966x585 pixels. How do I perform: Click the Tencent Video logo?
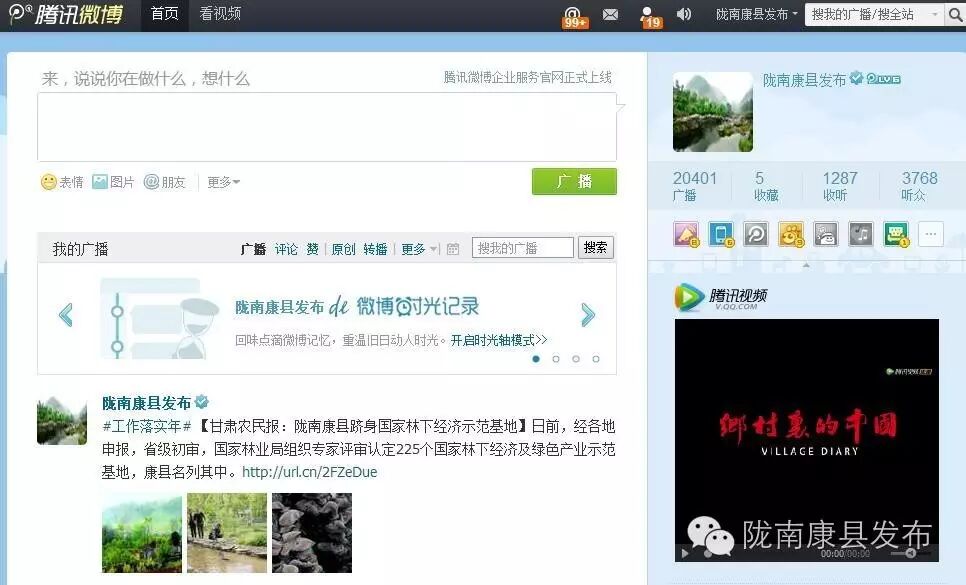point(721,297)
